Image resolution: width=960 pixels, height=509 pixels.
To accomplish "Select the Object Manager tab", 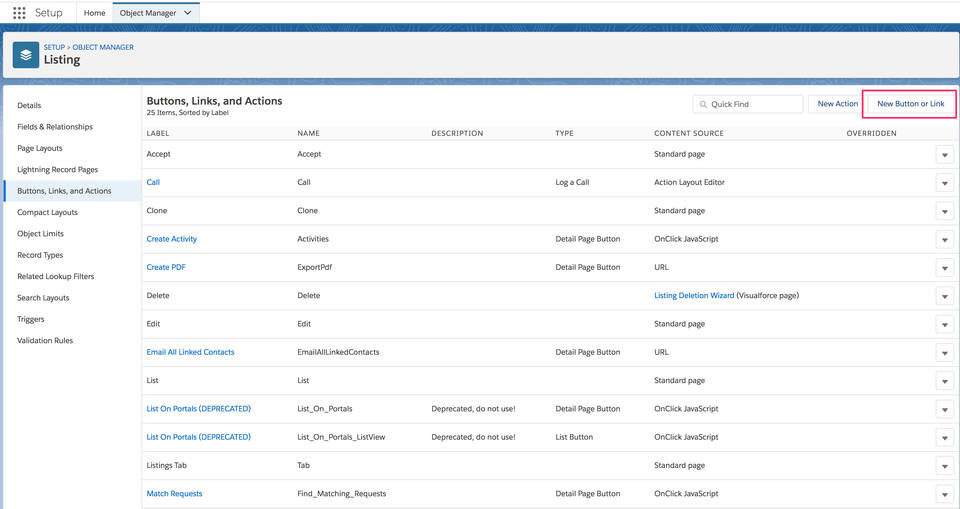I will coord(148,13).
